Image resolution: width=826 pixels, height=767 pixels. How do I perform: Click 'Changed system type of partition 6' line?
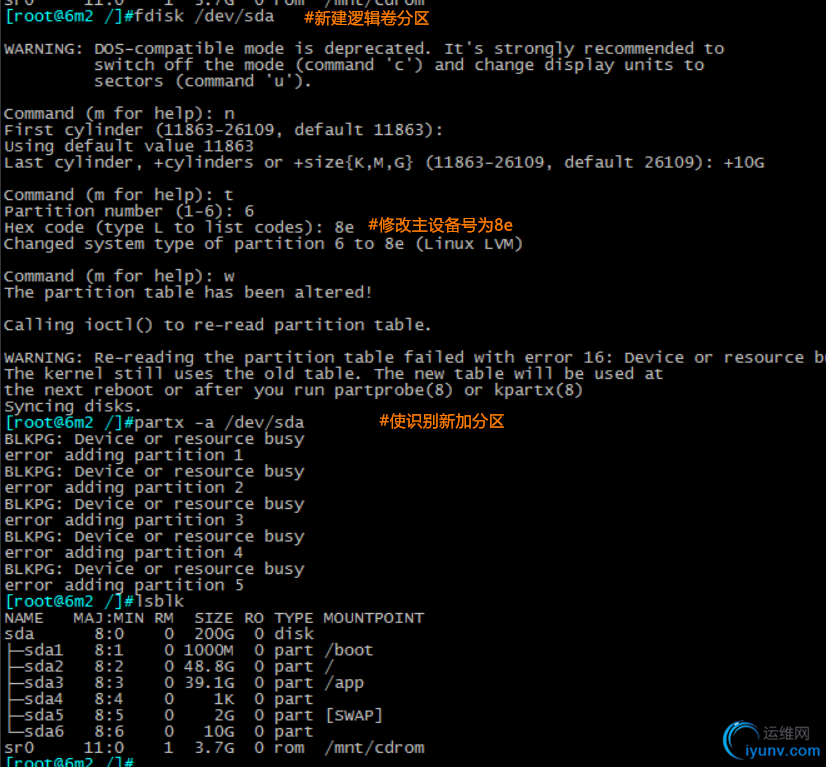[263, 244]
